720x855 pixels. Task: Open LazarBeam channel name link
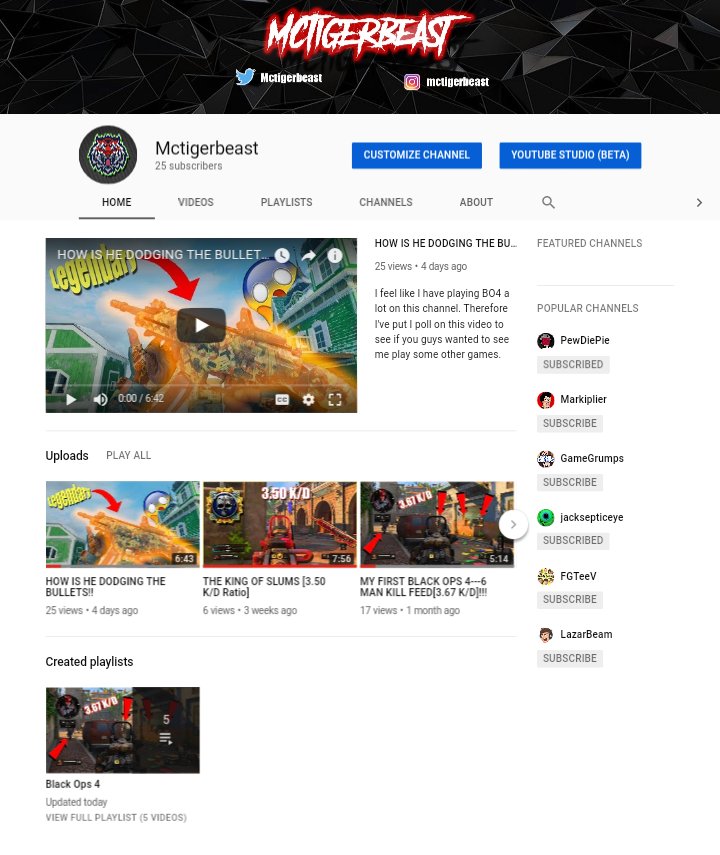pyautogui.click(x=586, y=634)
